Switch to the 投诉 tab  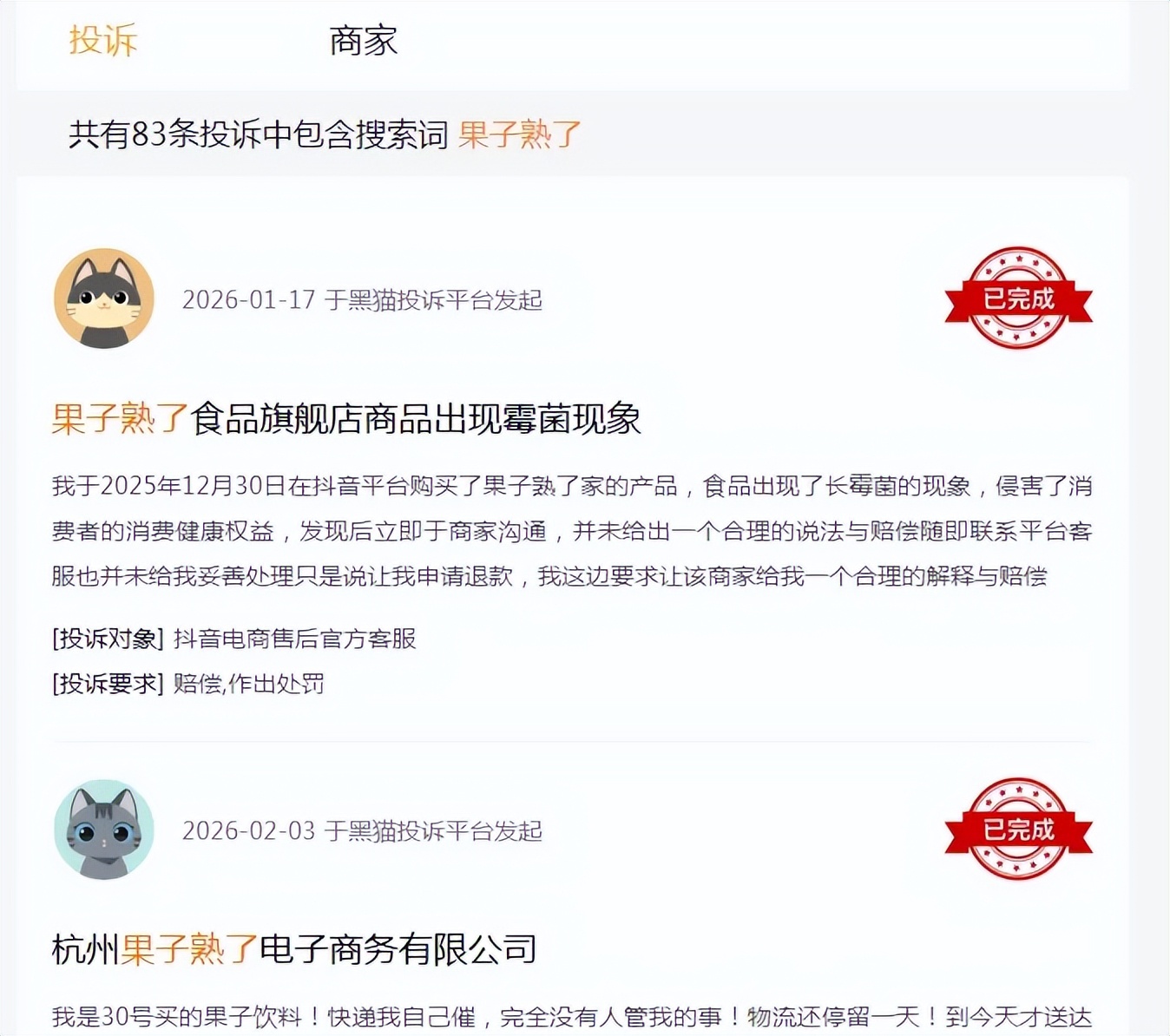point(103,41)
